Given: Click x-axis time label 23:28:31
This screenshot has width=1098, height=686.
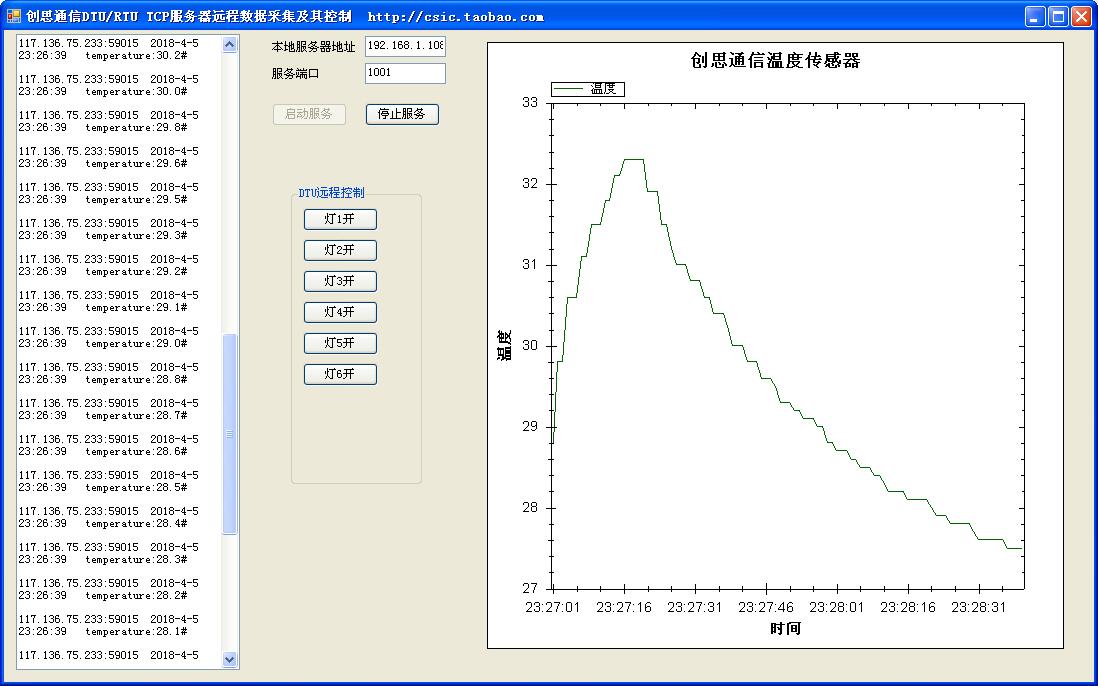Looking at the screenshot, I should pyautogui.click(x=978, y=608).
